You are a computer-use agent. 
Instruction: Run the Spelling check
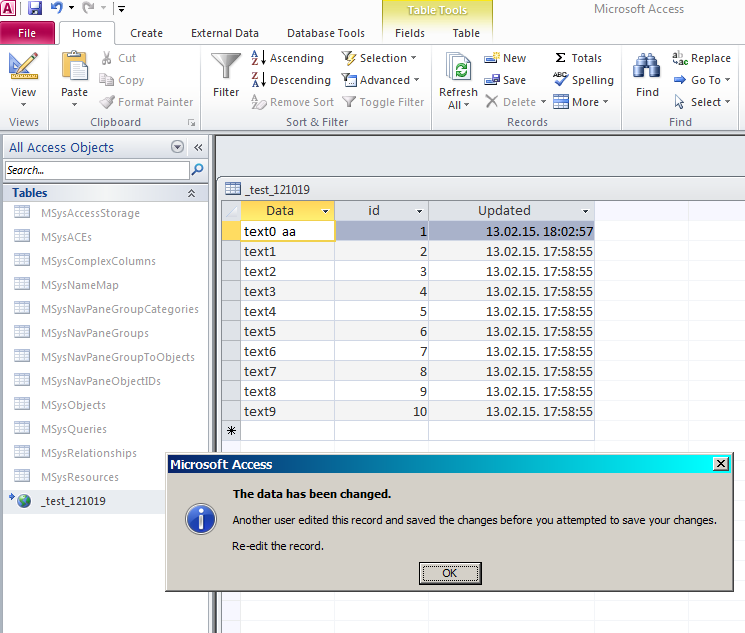(x=583, y=80)
